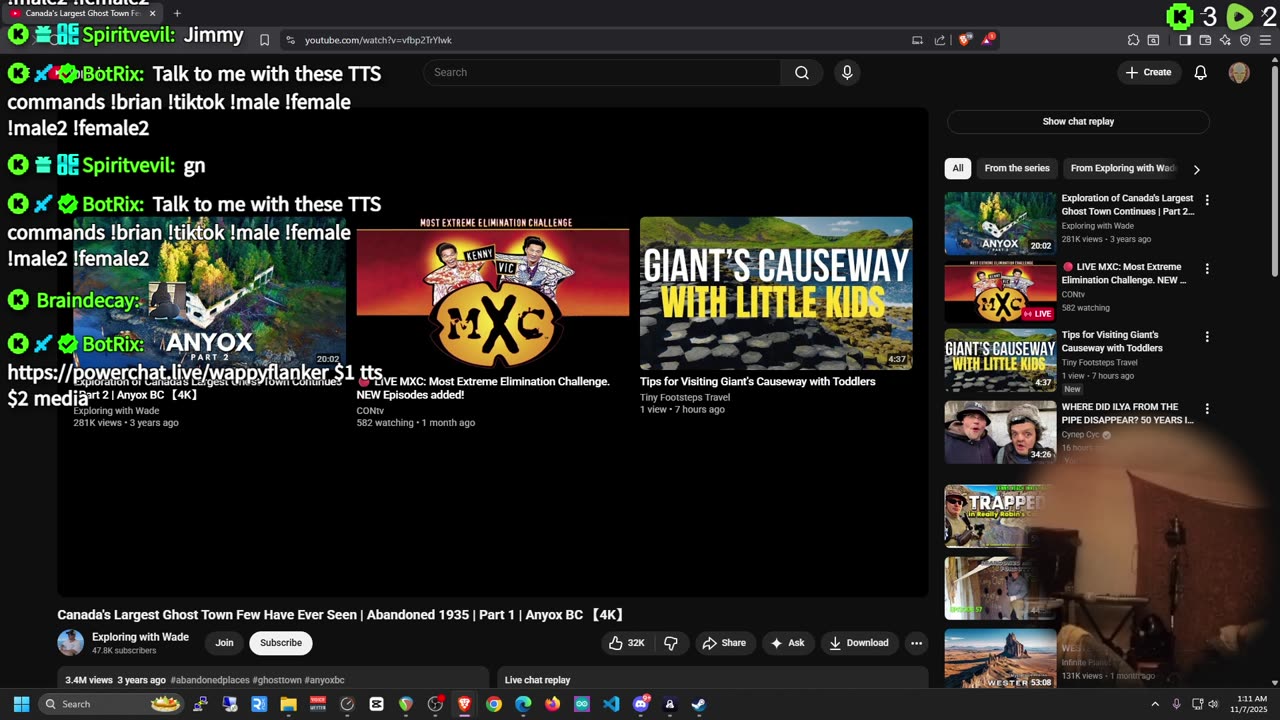
Task: Click the share page icon in address bar
Action: click(940, 40)
